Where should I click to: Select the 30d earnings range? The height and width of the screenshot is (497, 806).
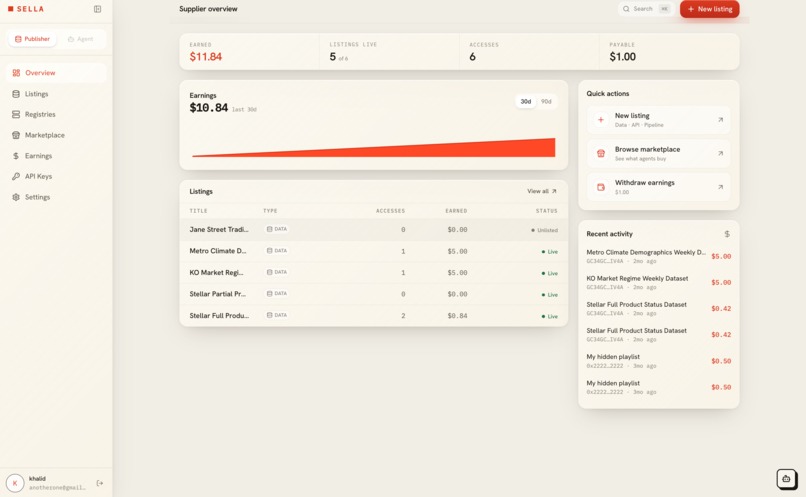[525, 102]
